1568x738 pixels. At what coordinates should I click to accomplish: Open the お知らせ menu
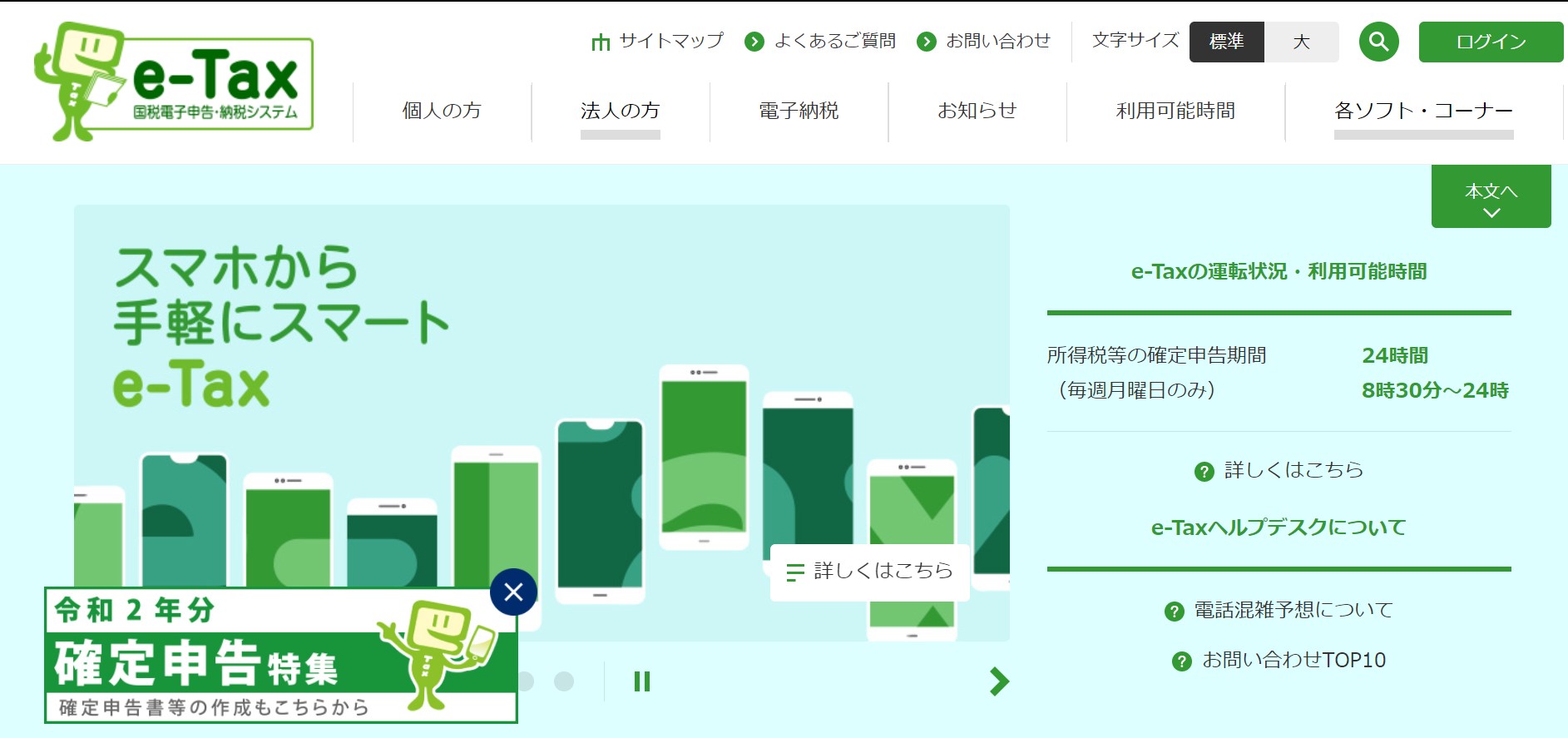[977, 111]
